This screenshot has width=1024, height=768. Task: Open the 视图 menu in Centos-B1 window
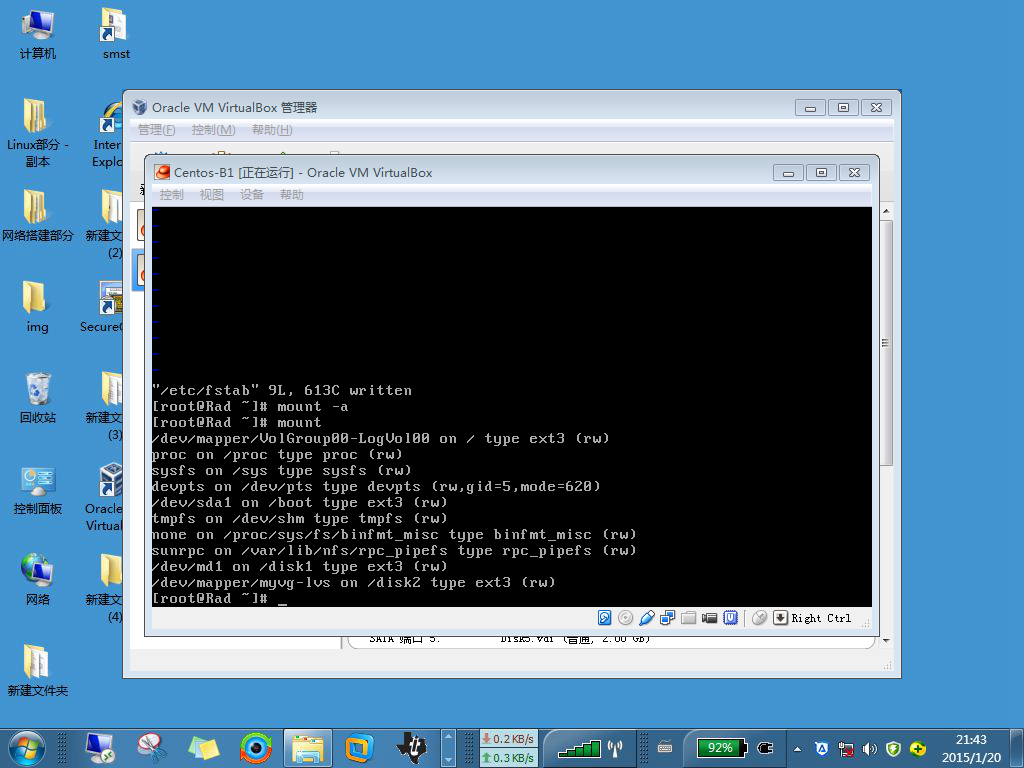(x=211, y=195)
